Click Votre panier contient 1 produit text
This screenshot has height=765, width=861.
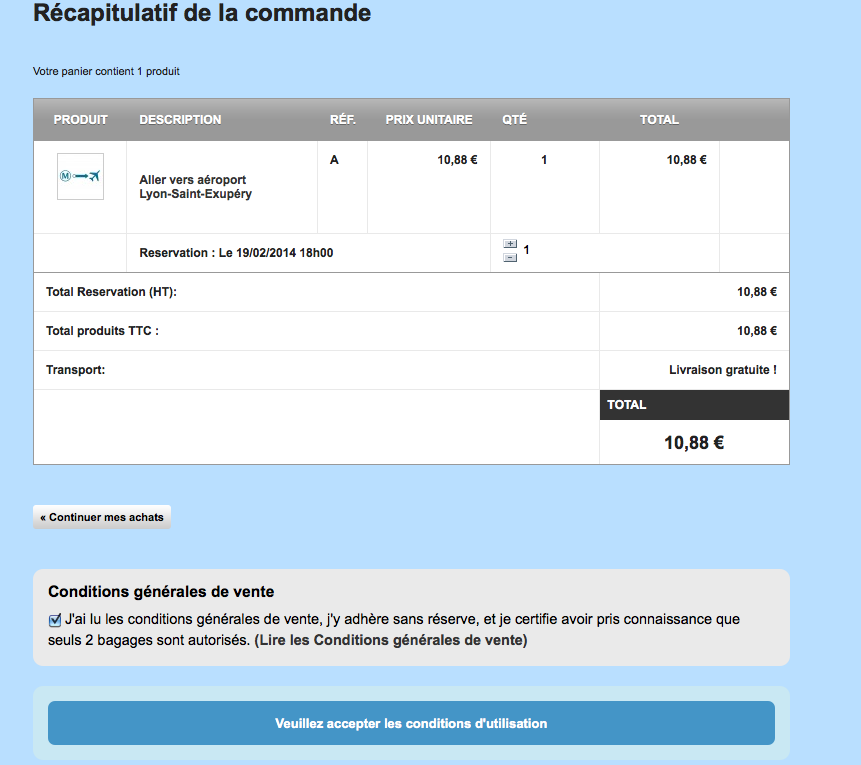point(107,71)
